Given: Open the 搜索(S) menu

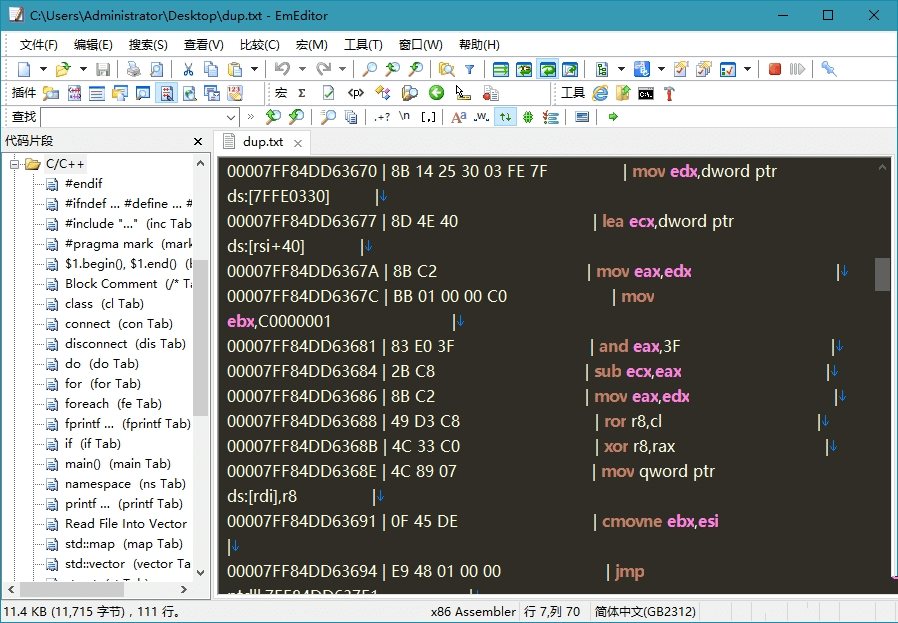Looking at the screenshot, I should pos(146,44).
